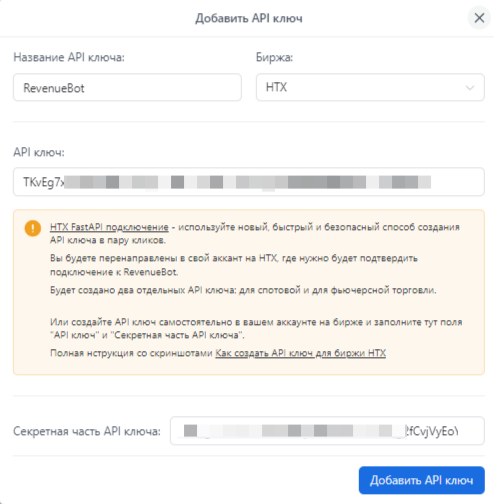The height and width of the screenshot is (504, 494).
Task: Click the Секретная часть API ключа label
Action: (x=87, y=431)
